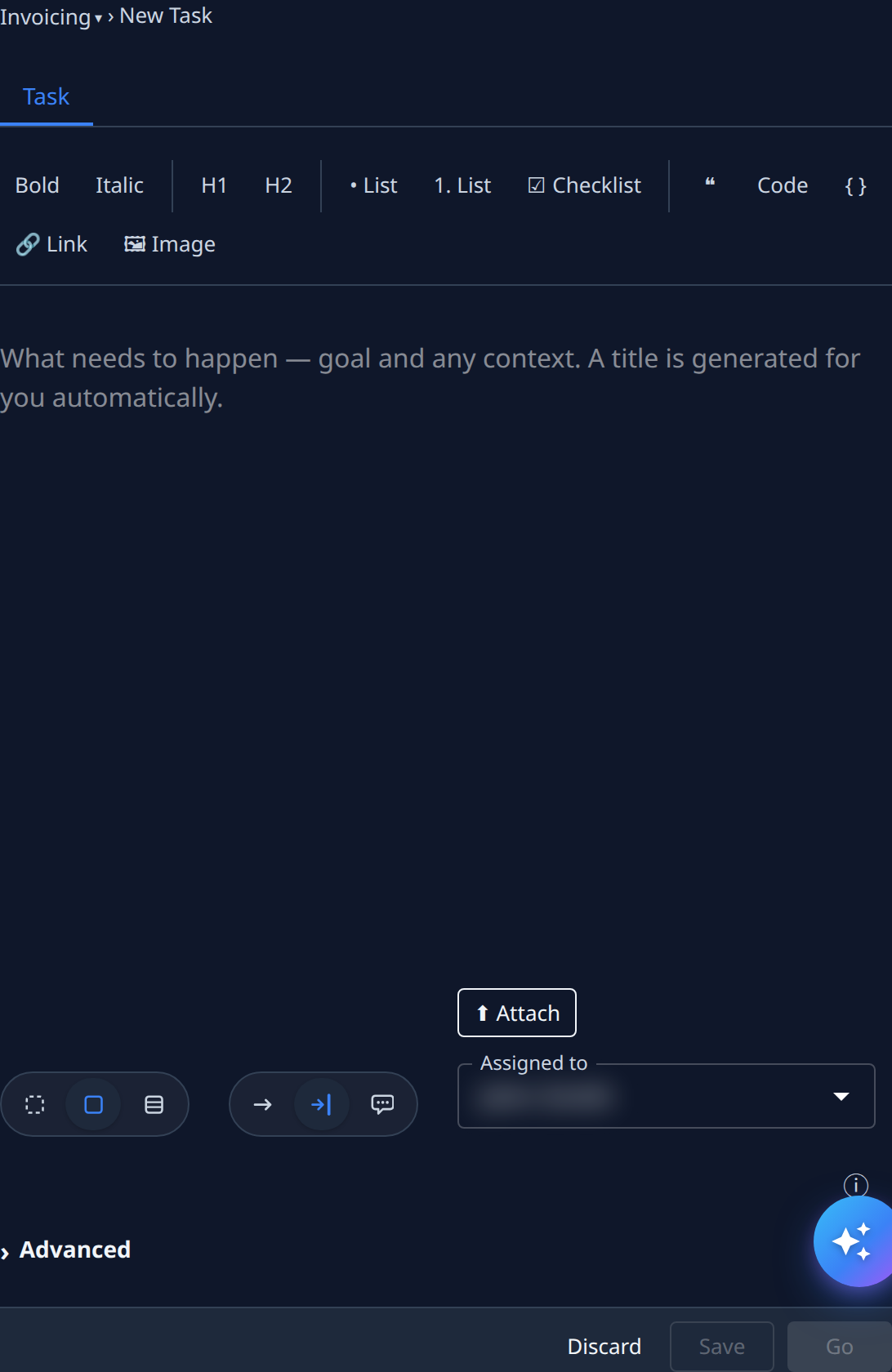
Task: Insert H2 heading
Action: point(279,185)
